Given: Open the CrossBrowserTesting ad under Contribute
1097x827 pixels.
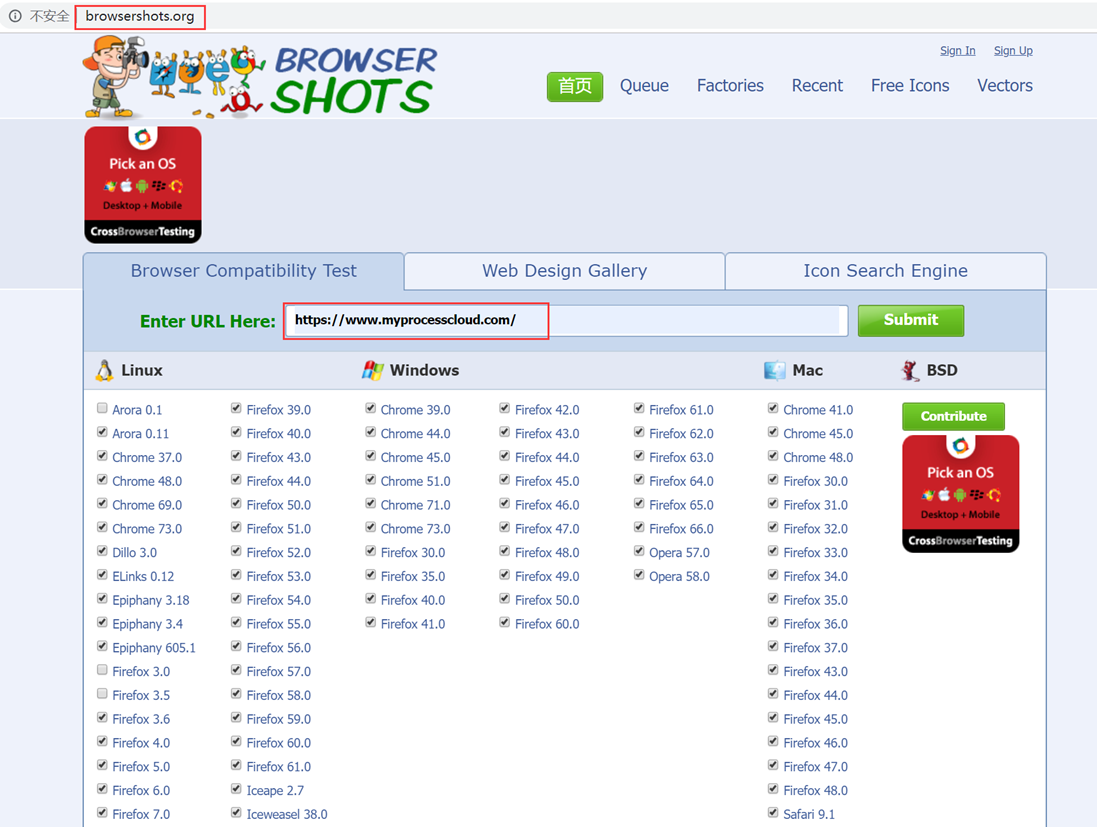Looking at the screenshot, I should (961, 494).
